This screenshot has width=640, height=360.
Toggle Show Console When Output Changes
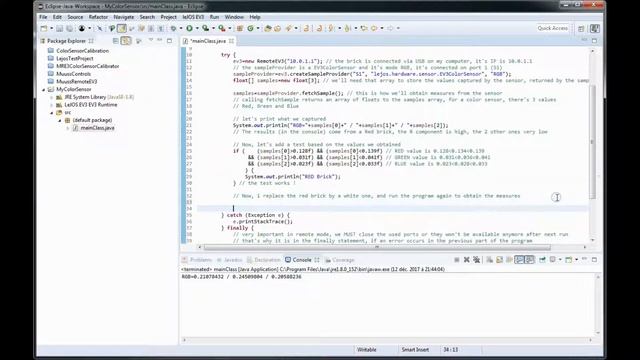pyautogui.click(x=520, y=260)
